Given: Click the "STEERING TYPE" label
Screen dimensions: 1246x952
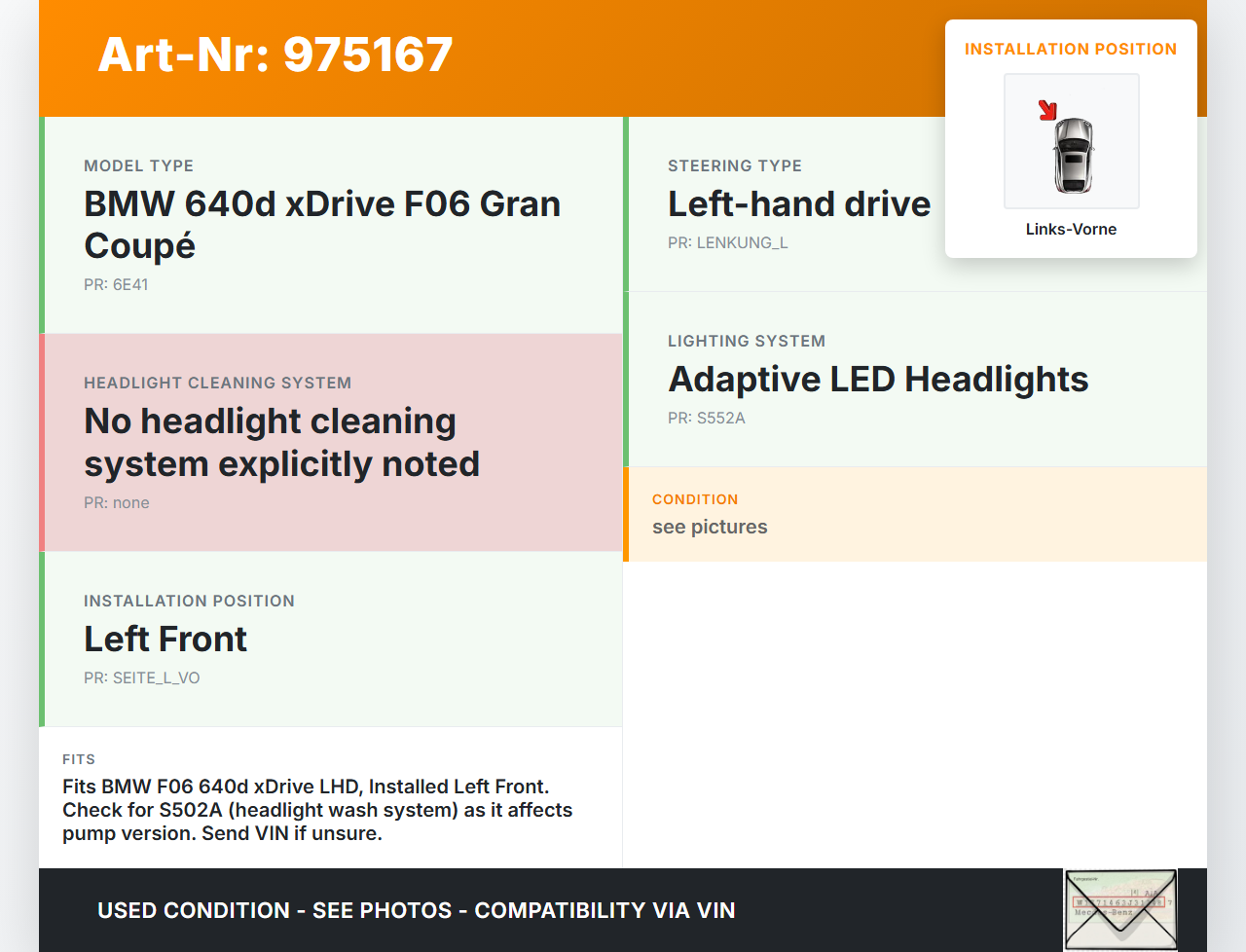Looking at the screenshot, I should pyautogui.click(x=735, y=165).
